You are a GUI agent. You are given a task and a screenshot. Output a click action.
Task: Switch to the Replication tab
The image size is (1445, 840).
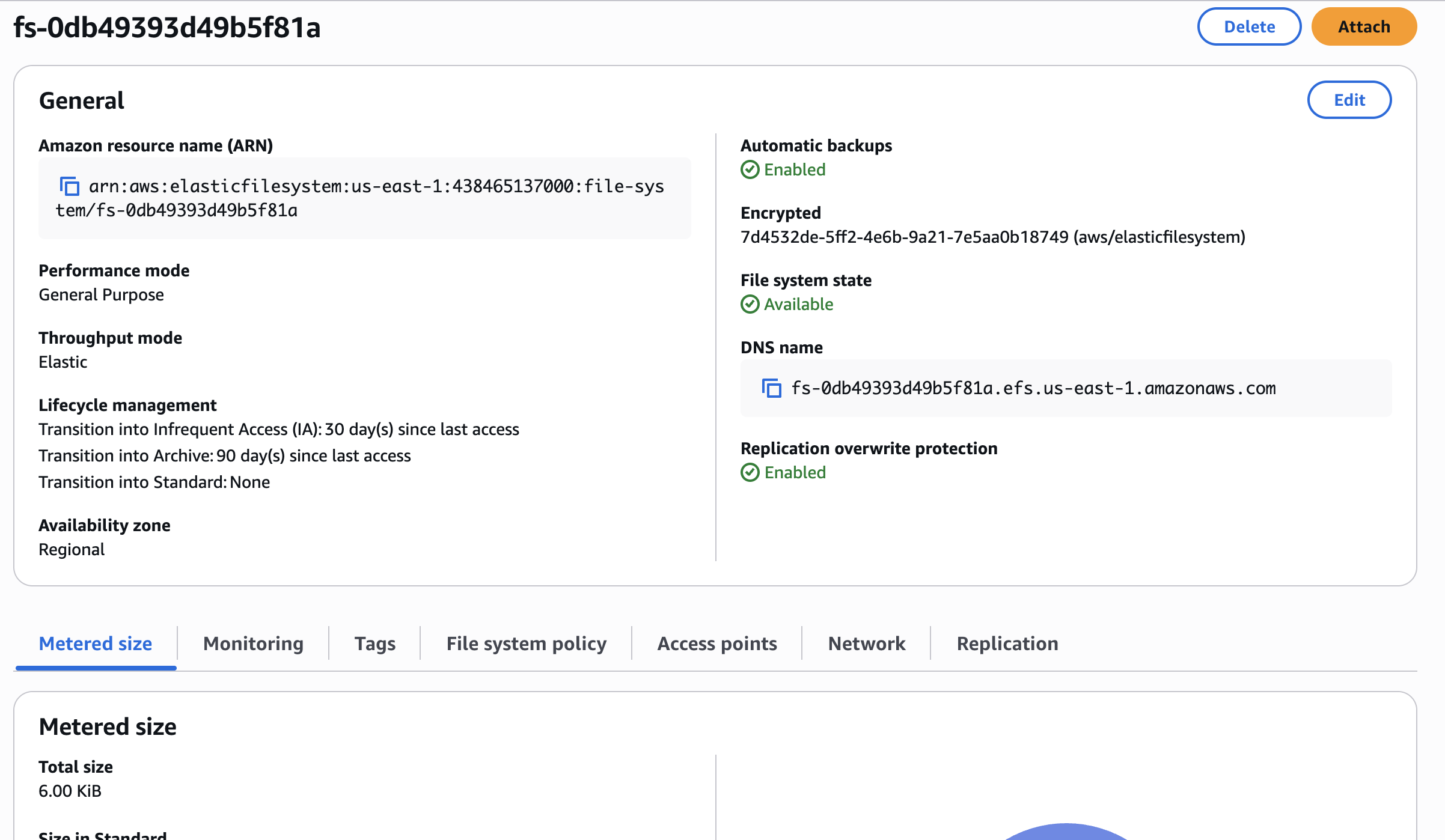click(x=1007, y=644)
